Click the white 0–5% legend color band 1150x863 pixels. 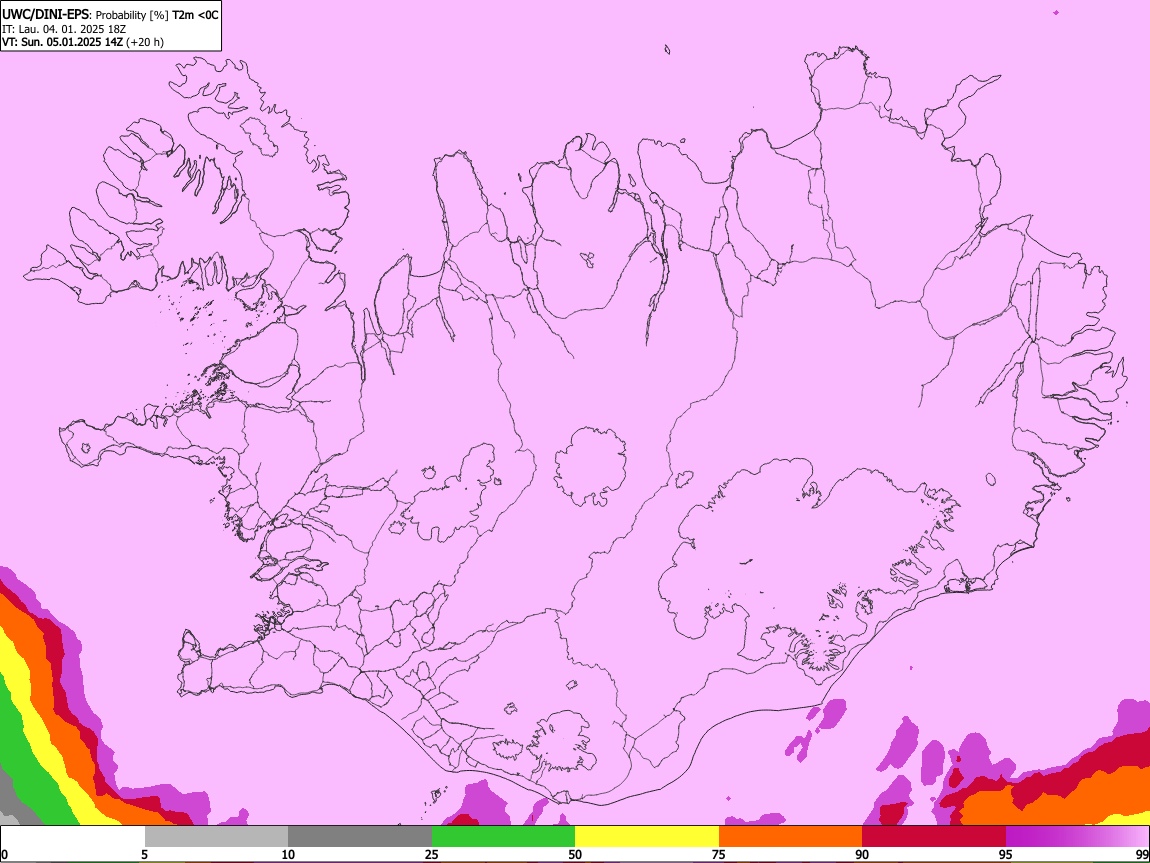click(x=73, y=836)
